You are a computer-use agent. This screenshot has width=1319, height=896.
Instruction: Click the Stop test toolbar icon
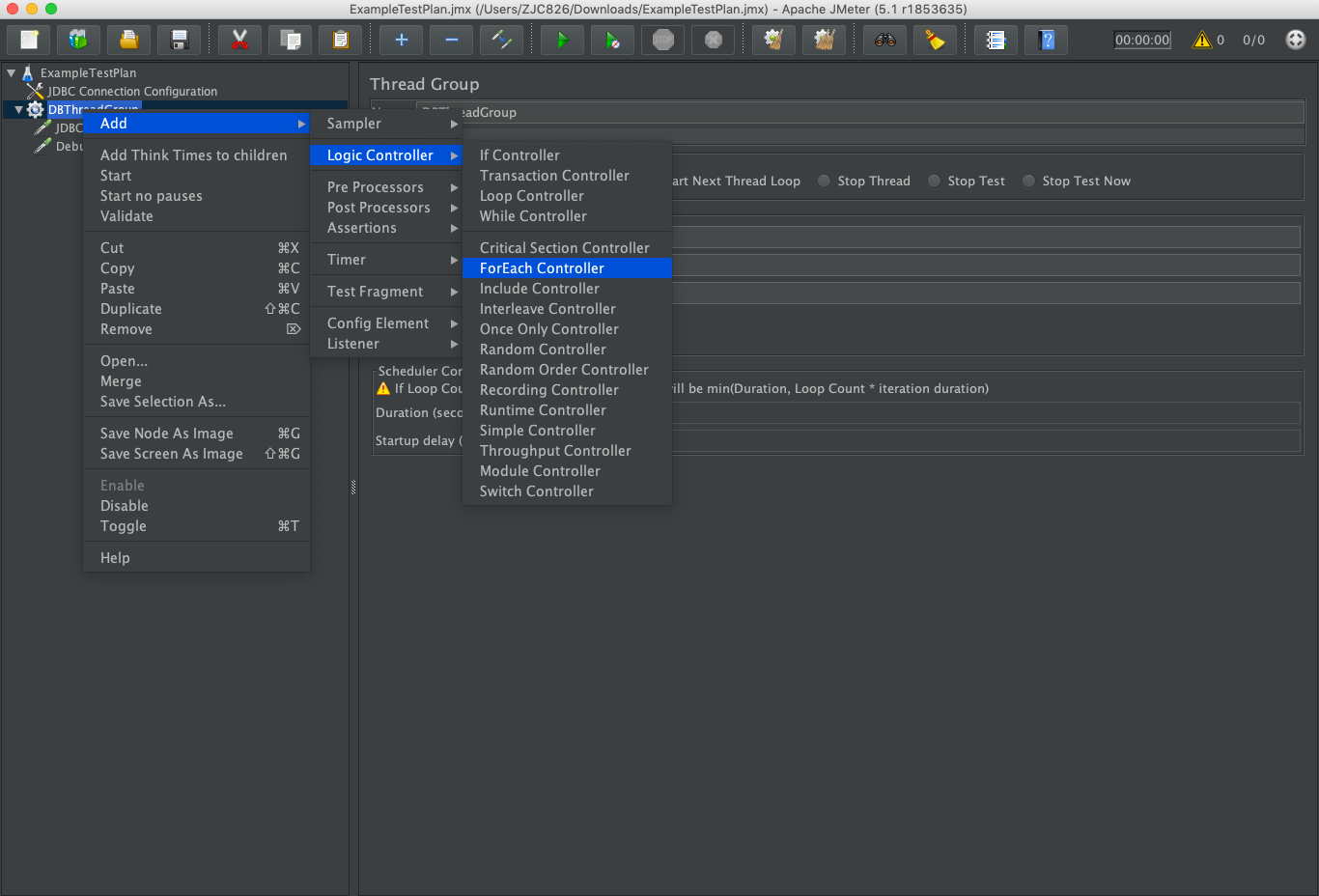662,40
